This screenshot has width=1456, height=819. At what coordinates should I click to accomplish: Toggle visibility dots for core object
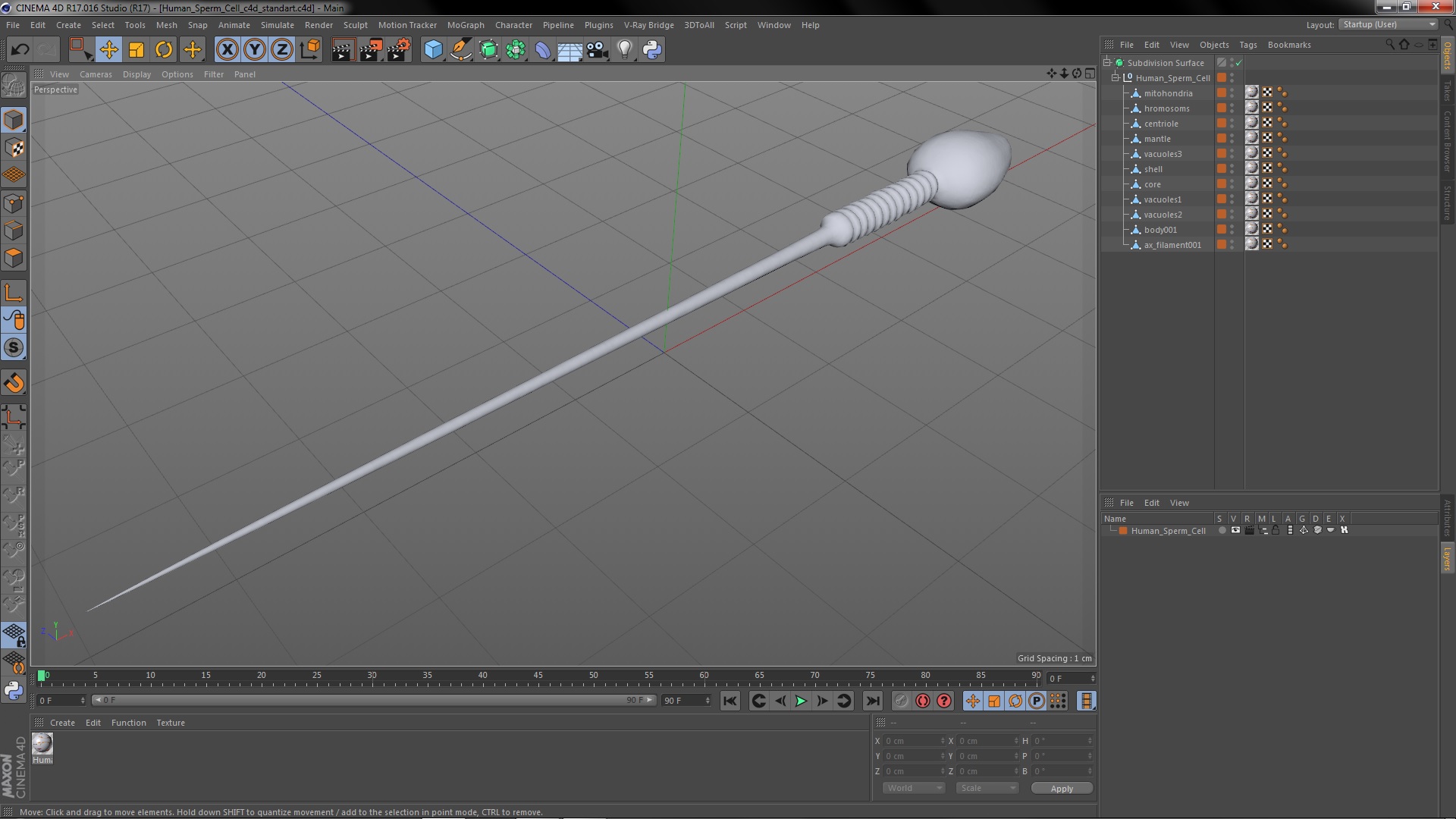(1232, 184)
